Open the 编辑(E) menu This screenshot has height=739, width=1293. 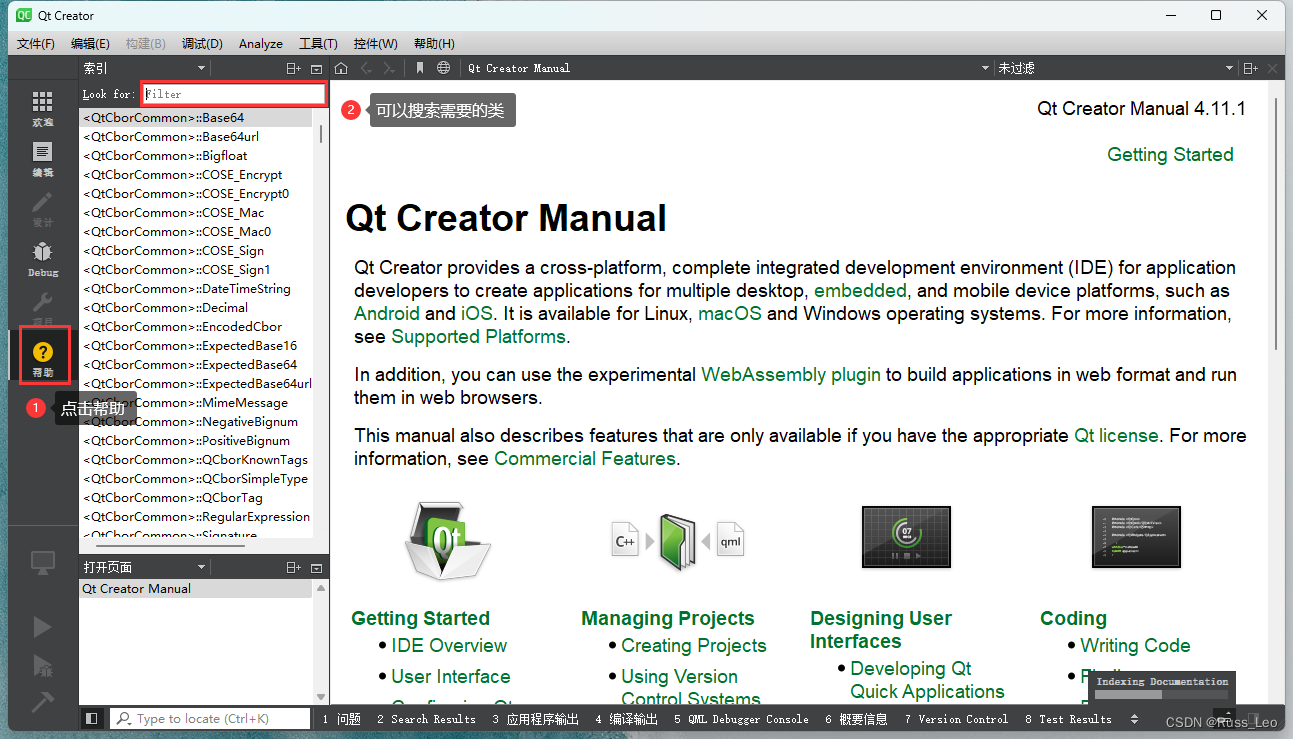click(90, 44)
